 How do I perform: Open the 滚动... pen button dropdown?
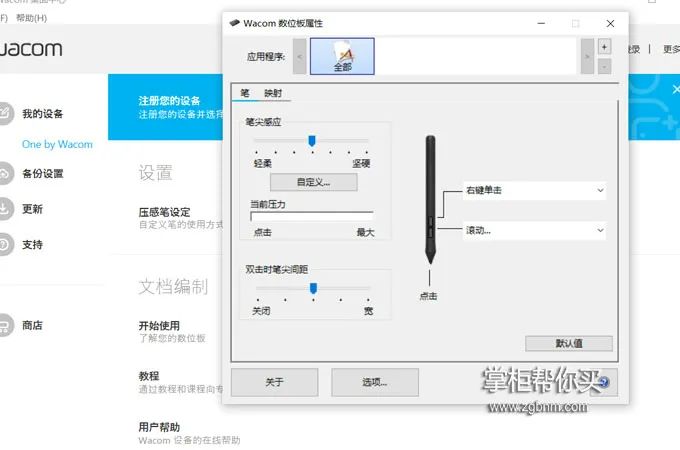click(534, 230)
